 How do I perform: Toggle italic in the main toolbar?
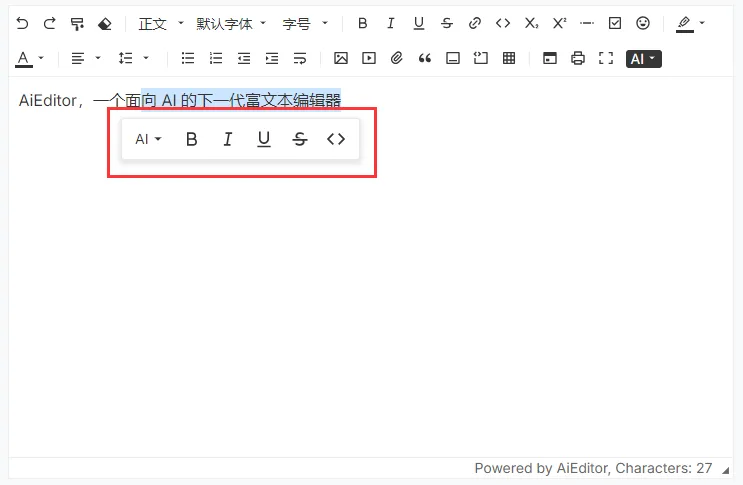click(x=390, y=23)
